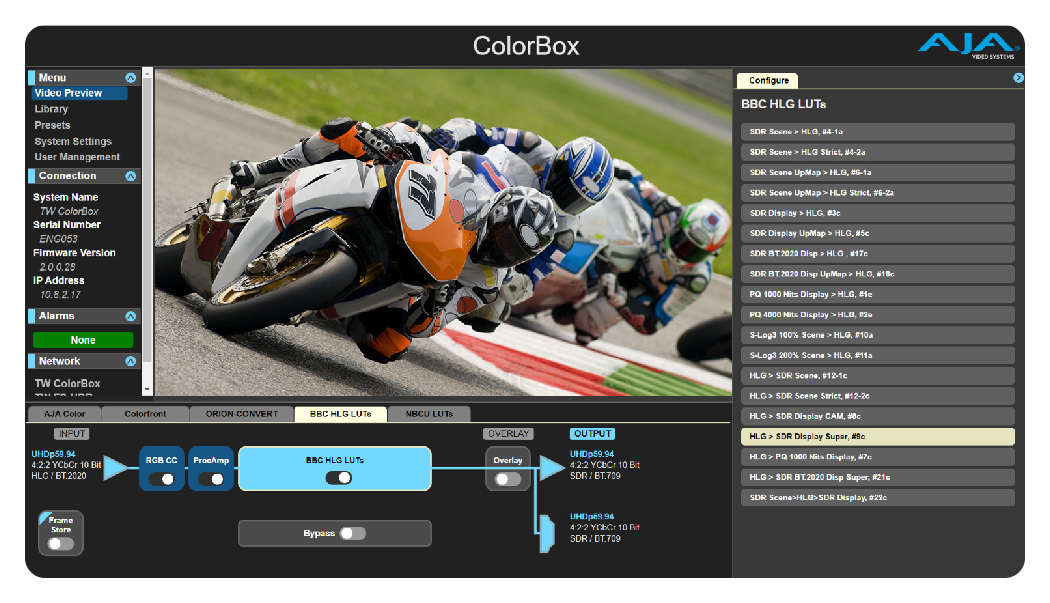Enable the Overlay switch
The image size is (1050, 603).
[x=508, y=479]
